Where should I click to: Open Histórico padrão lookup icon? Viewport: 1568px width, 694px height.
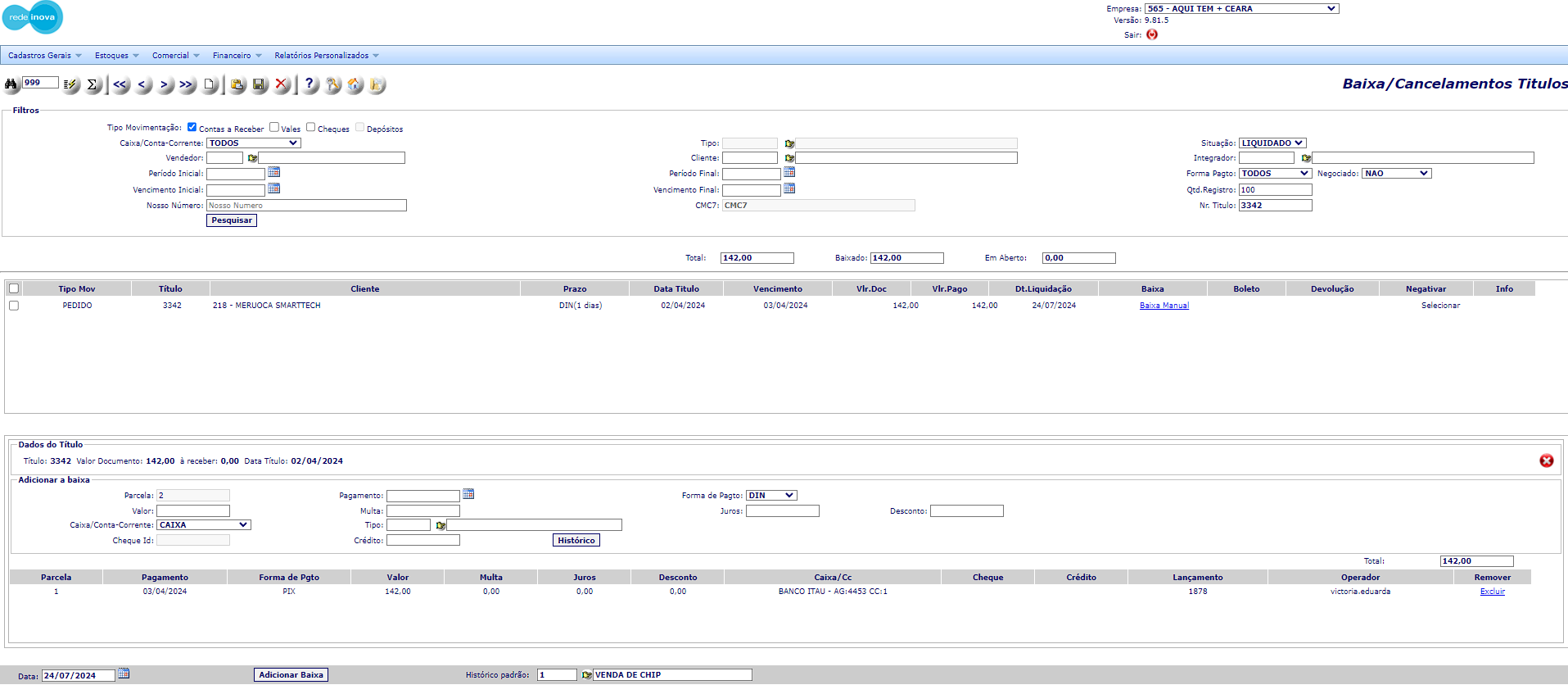tap(586, 675)
